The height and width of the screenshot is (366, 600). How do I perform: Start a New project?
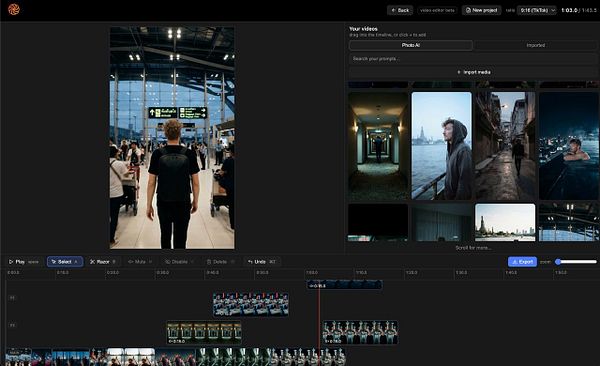coord(481,10)
